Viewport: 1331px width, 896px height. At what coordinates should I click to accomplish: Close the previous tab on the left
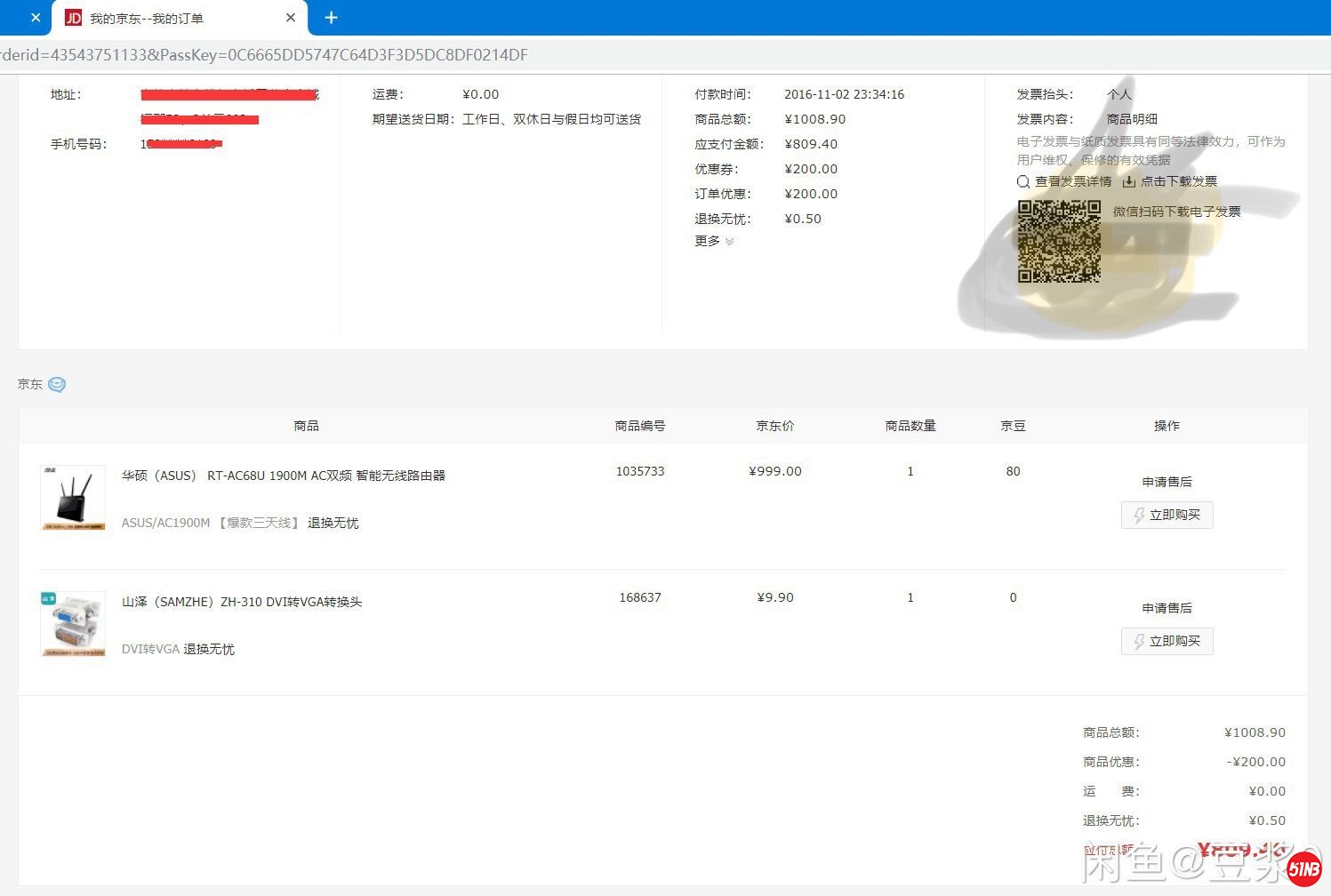tap(36, 18)
